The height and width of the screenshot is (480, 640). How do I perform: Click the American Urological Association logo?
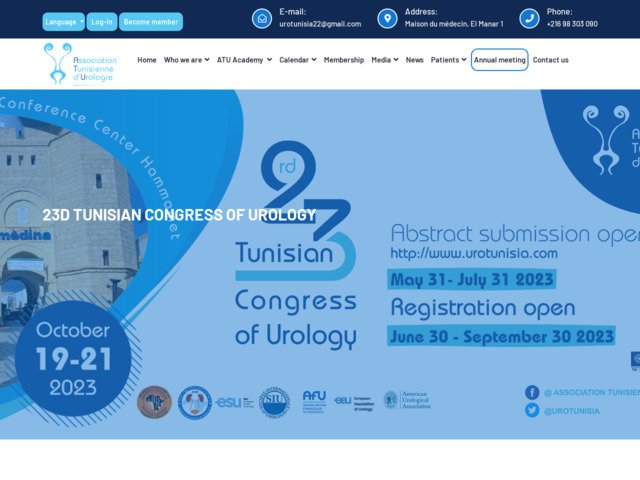407,400
